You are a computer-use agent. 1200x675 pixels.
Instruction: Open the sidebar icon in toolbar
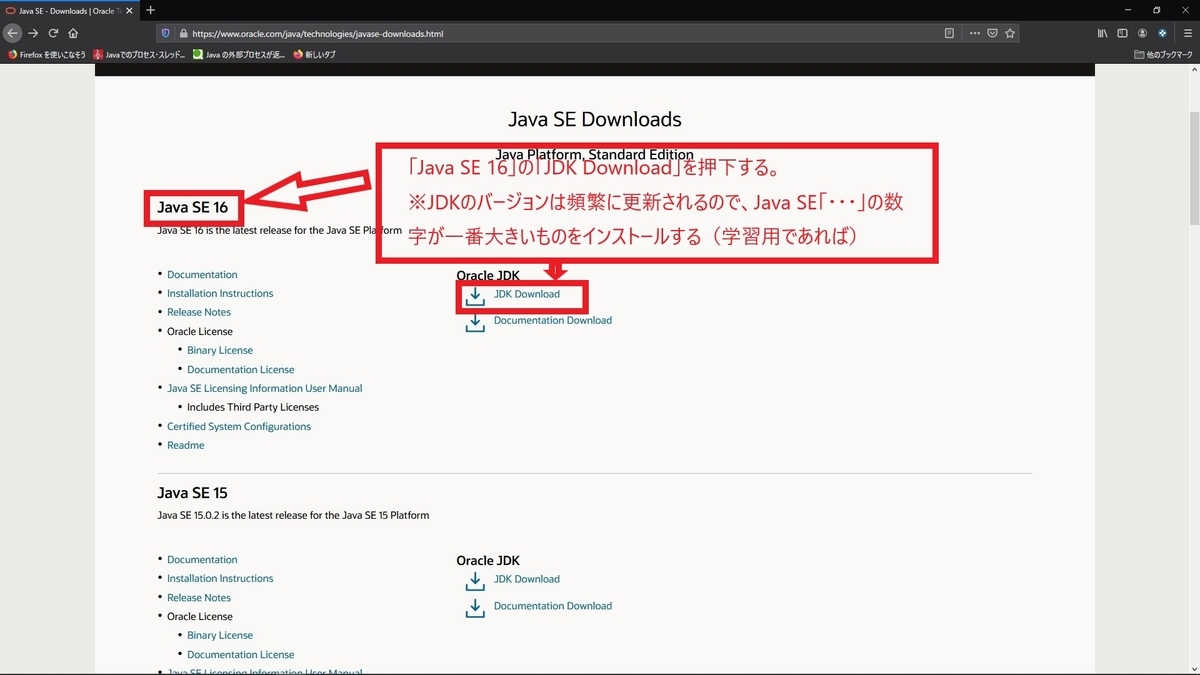[1122, 32]
